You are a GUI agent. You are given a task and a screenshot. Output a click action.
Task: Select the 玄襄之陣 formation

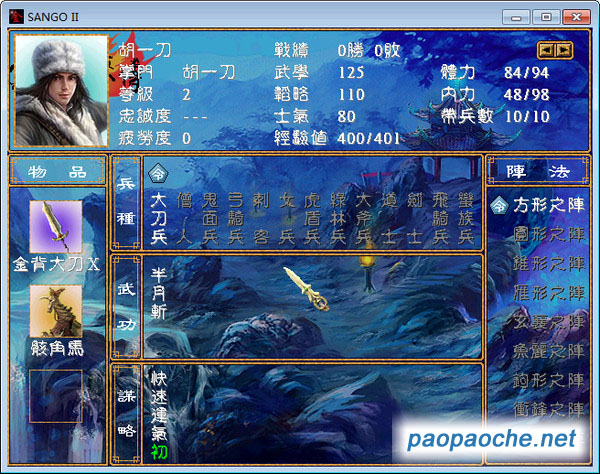point(549,322)
